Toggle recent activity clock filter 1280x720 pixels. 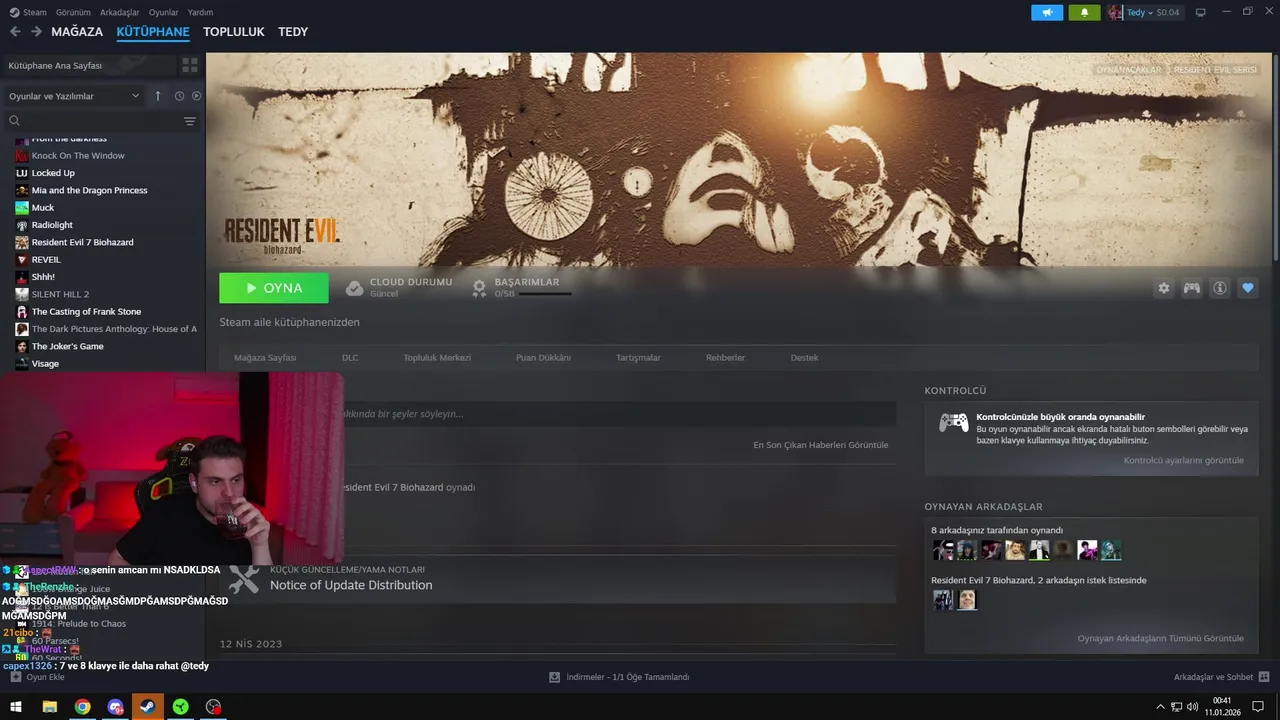(179, 96)
